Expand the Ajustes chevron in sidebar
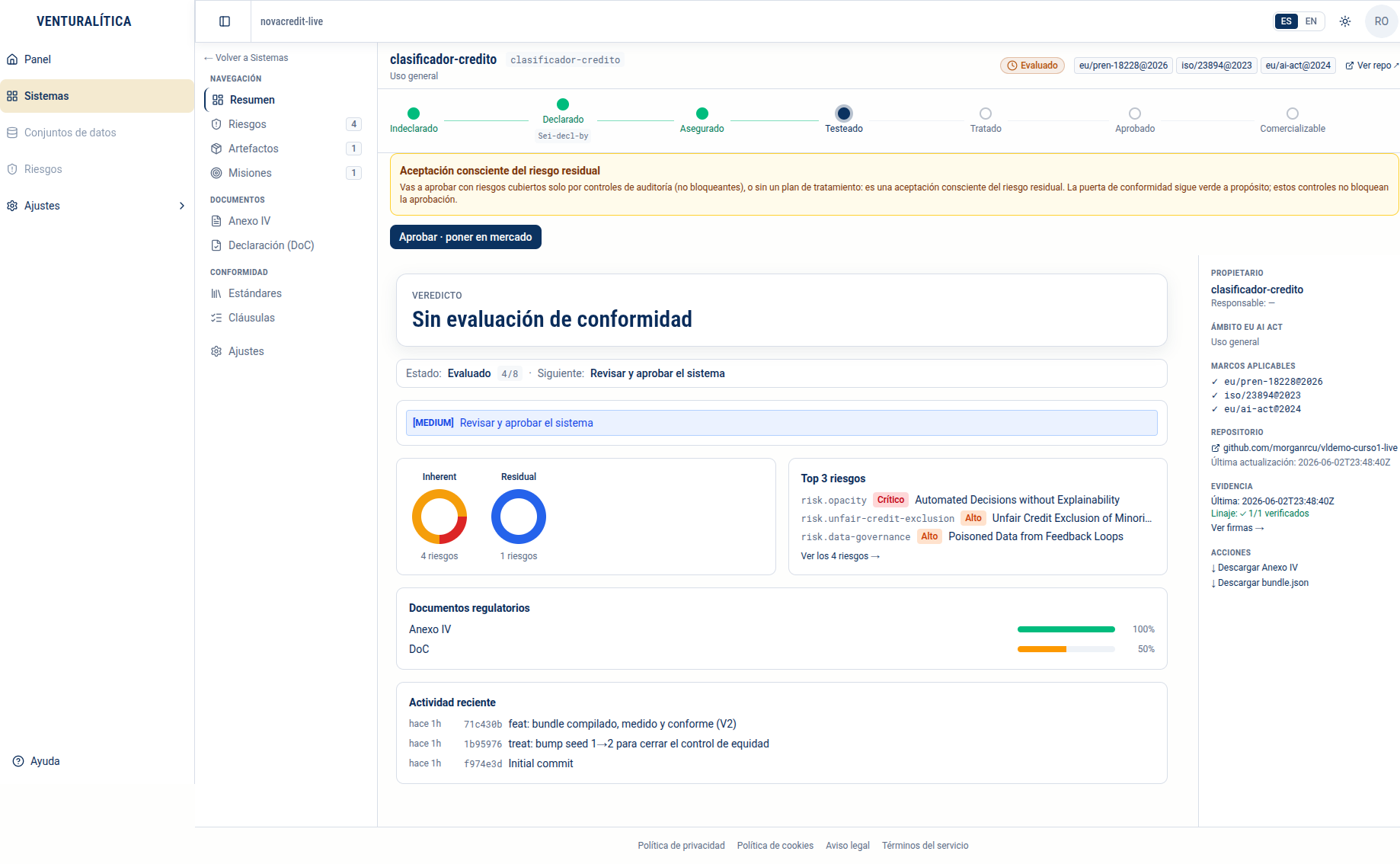The height and width of the screenshot is (864, 1400). pos(181,206)
